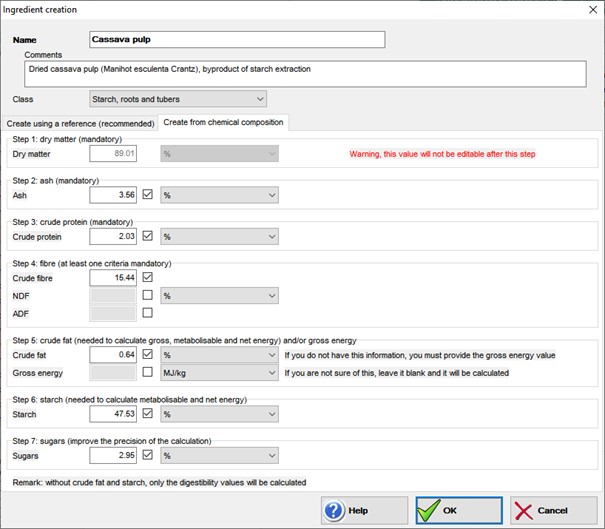This screenshot has width=605, height=529.
Task: Click the 'Step 7: sugars' group label
Action: (x=112, y=441)
